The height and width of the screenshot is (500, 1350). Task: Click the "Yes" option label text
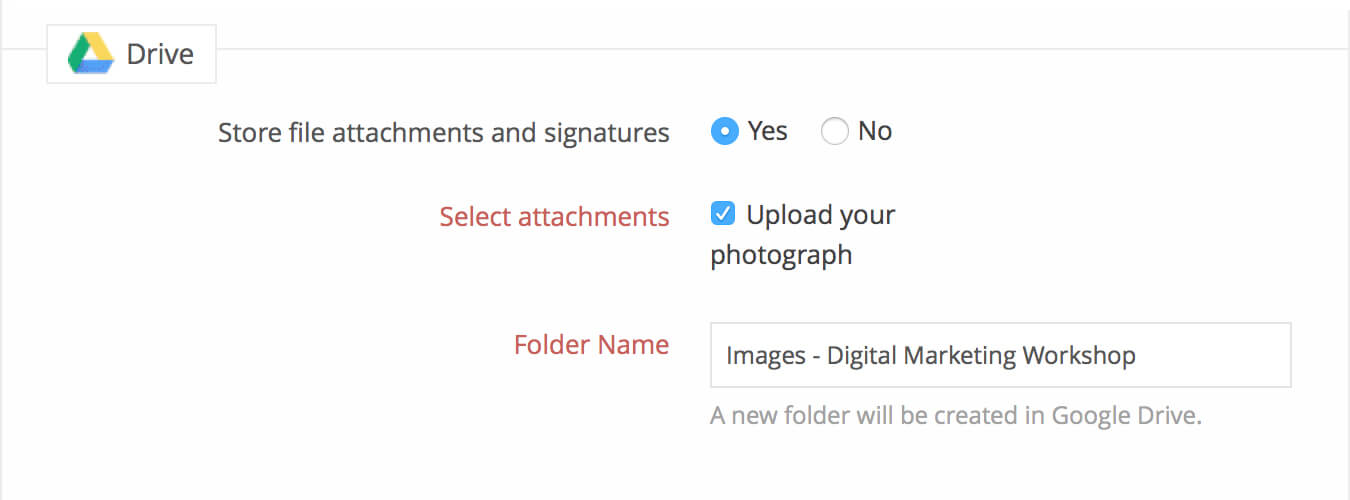767,131
